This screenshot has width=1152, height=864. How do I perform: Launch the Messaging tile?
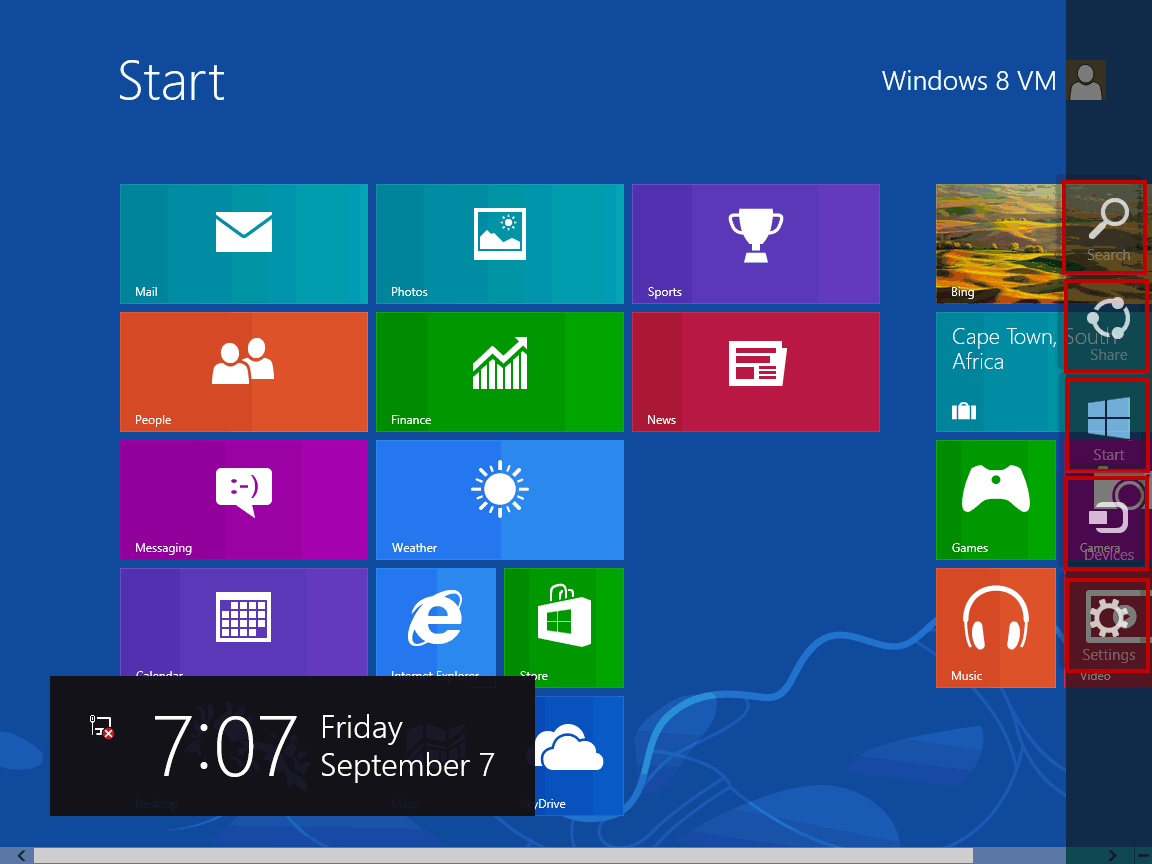click(x=244, y=500)
